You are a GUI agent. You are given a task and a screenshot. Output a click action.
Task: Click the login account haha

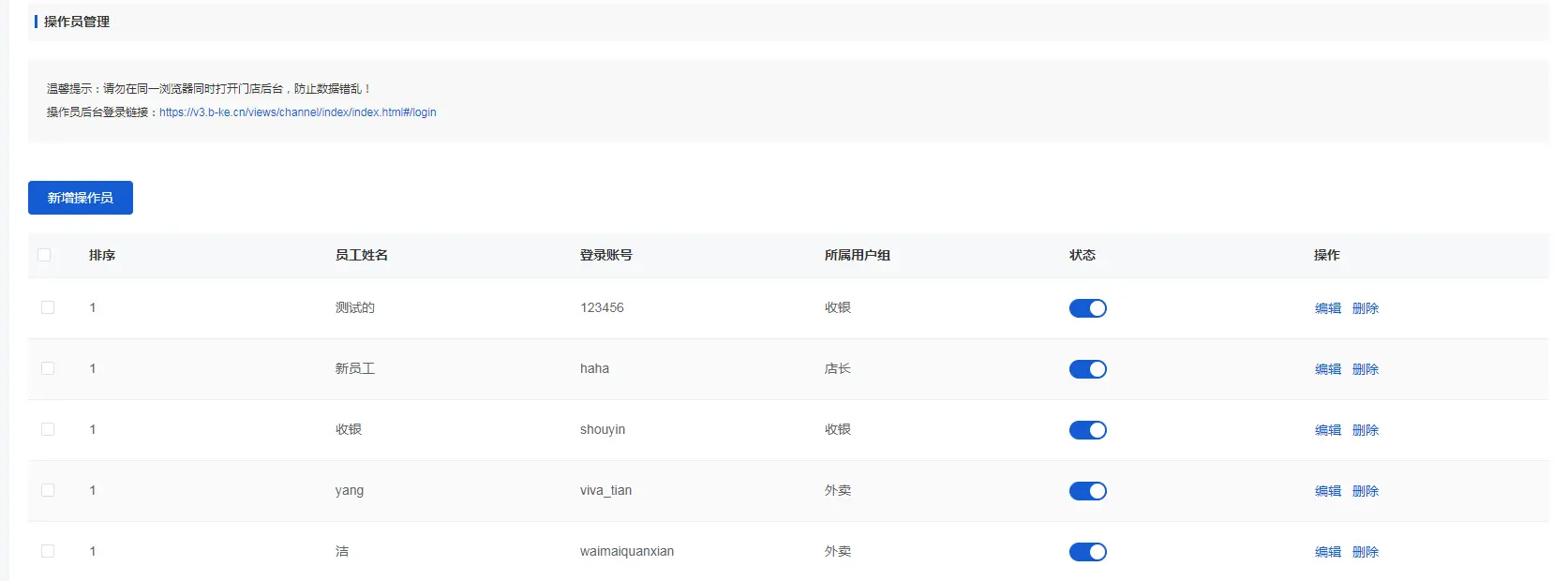coord(594,368)
